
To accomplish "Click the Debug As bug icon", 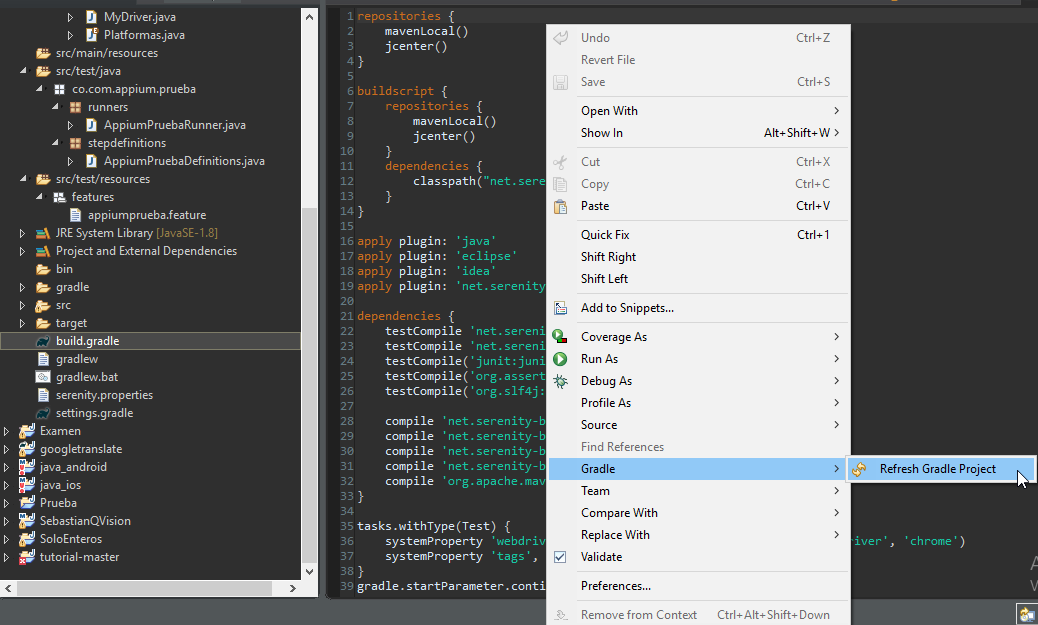I will pyautogui.click(x=561, y=381).
